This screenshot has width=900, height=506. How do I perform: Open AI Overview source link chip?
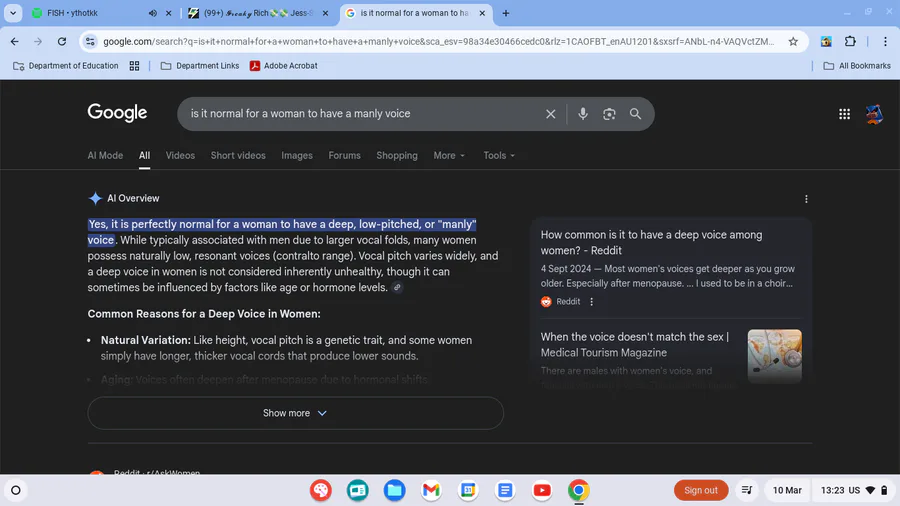(397, 287)
